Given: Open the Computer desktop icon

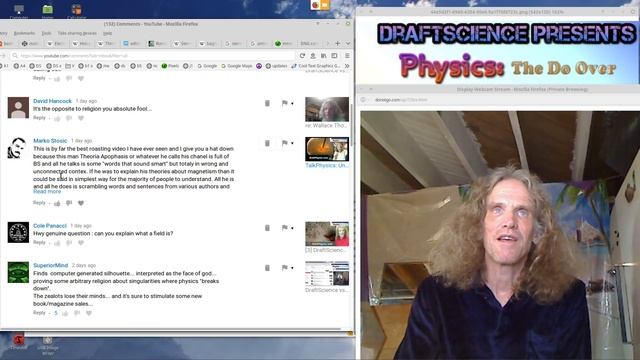Looking at the screenshot, I should [x=19, y=11].
